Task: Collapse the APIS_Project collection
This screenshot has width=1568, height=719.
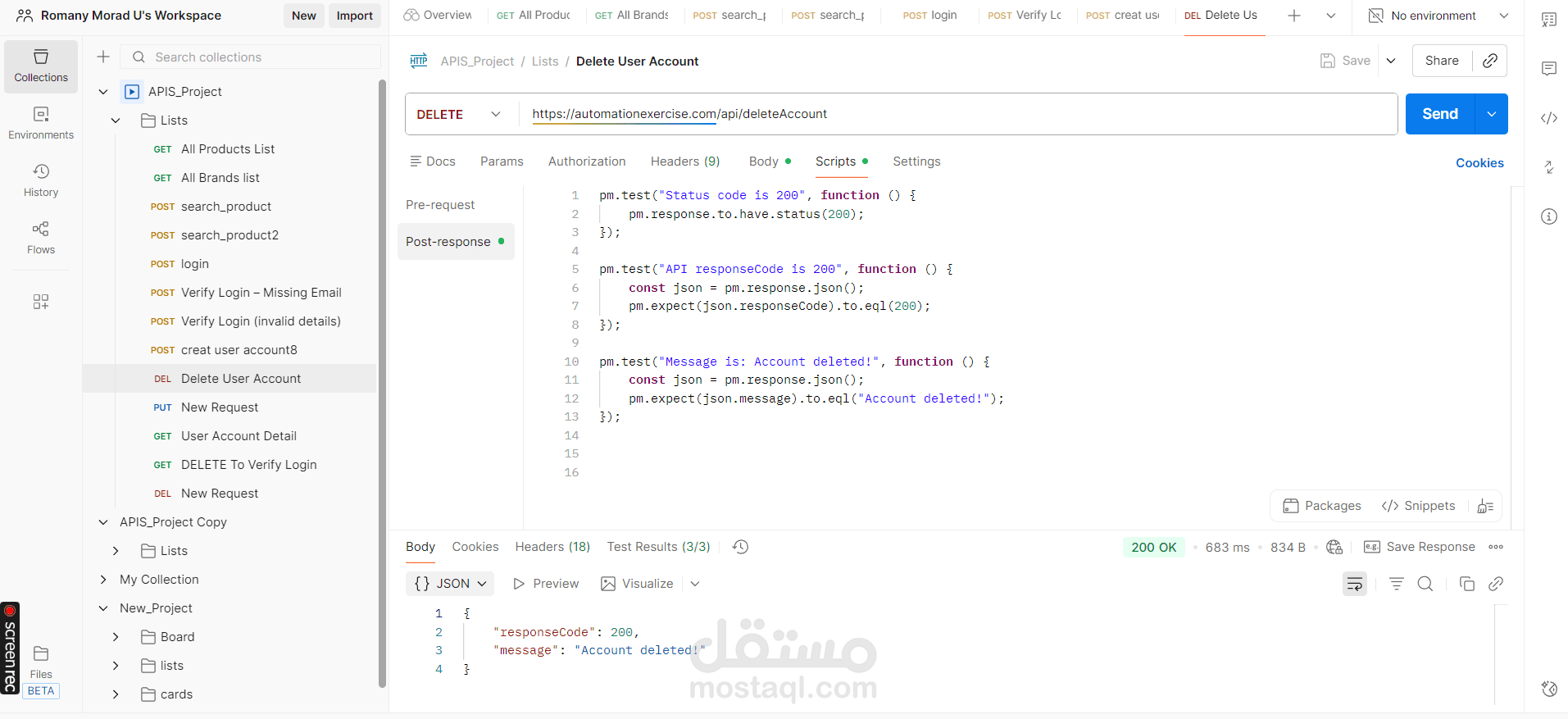Action: point(103,92)
